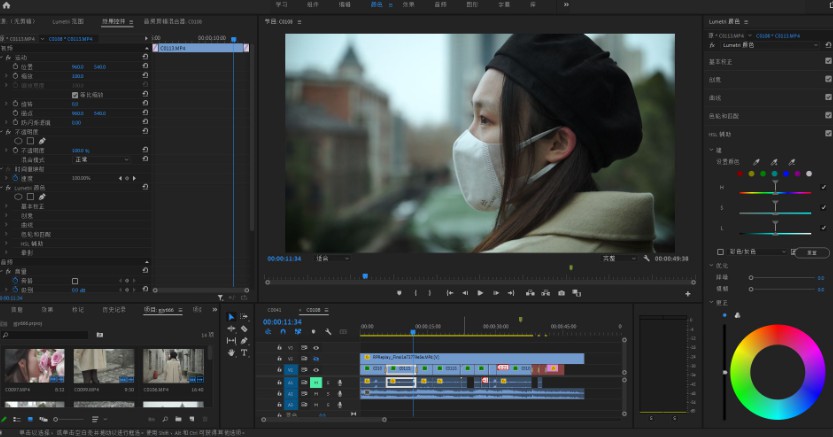Toggle uniform scale checkbox
Viewport: 833px width, 437px height.
point(75,95)
